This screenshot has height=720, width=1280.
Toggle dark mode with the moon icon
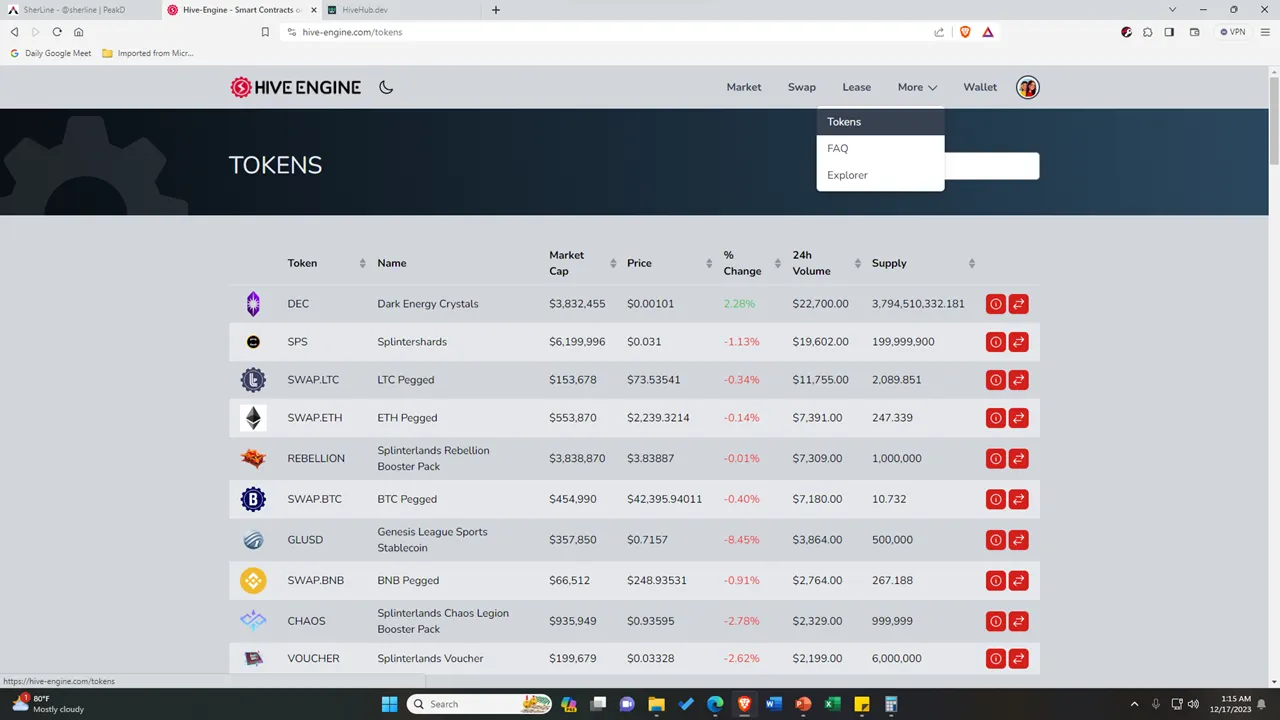(386, 87)
